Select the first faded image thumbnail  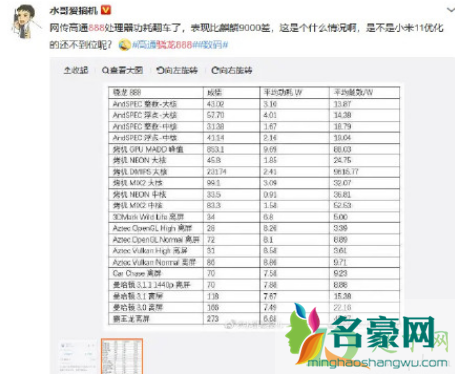point(77,356)
